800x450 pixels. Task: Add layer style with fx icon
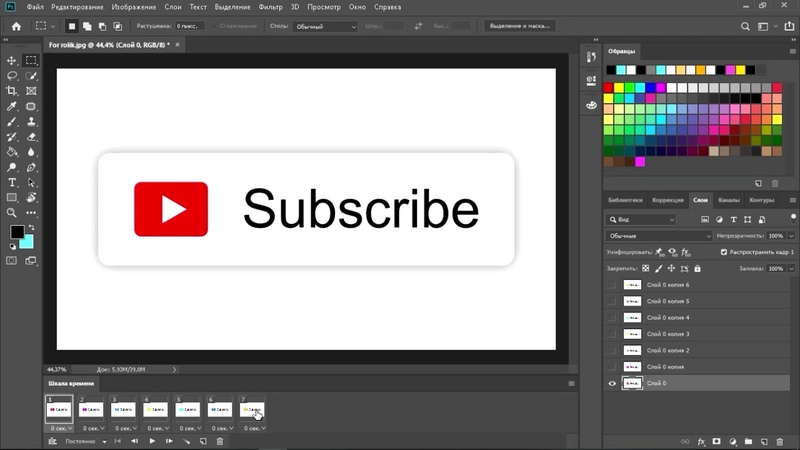[701, 442]
